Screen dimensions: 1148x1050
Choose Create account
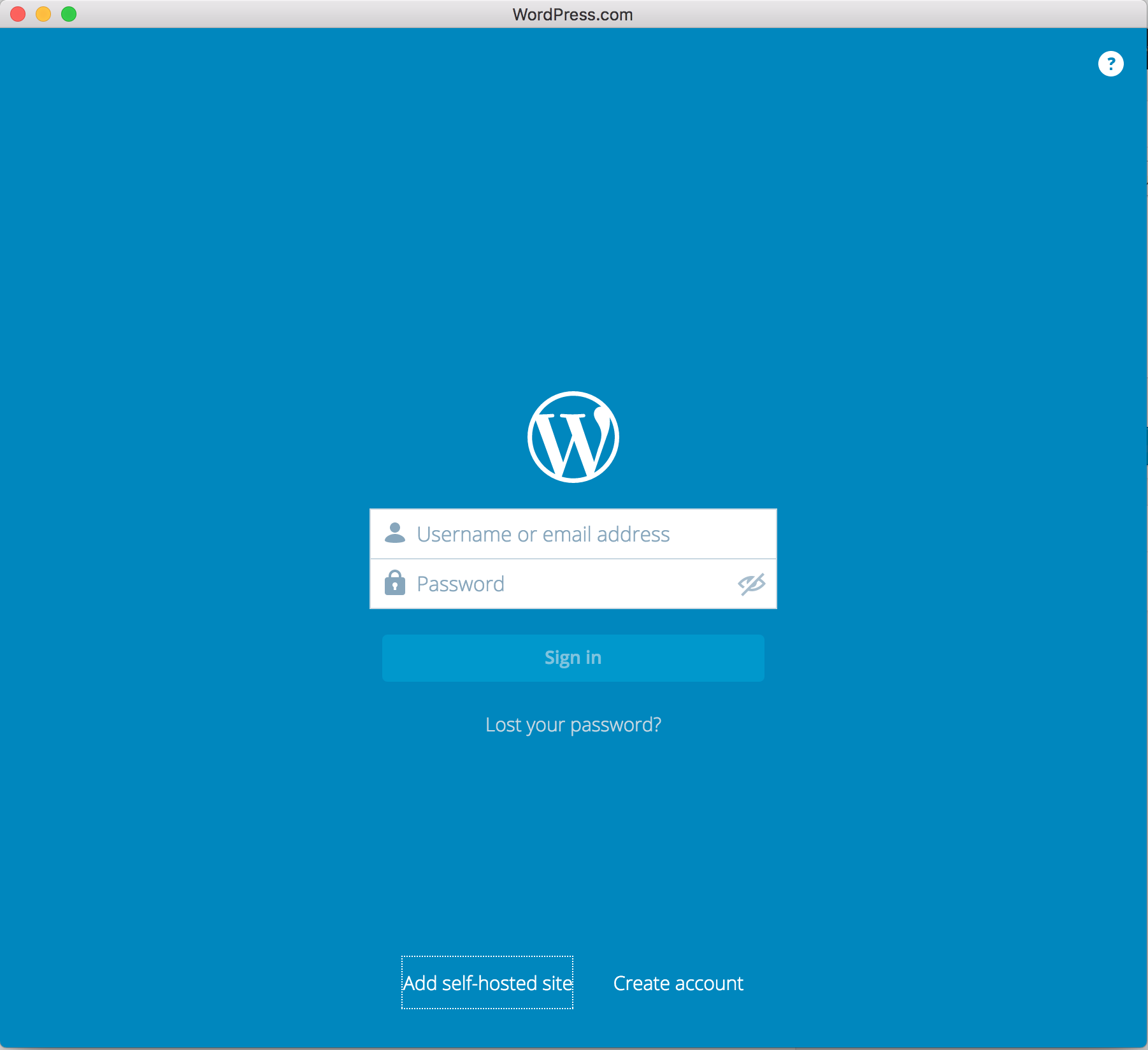tap(678, 983)
